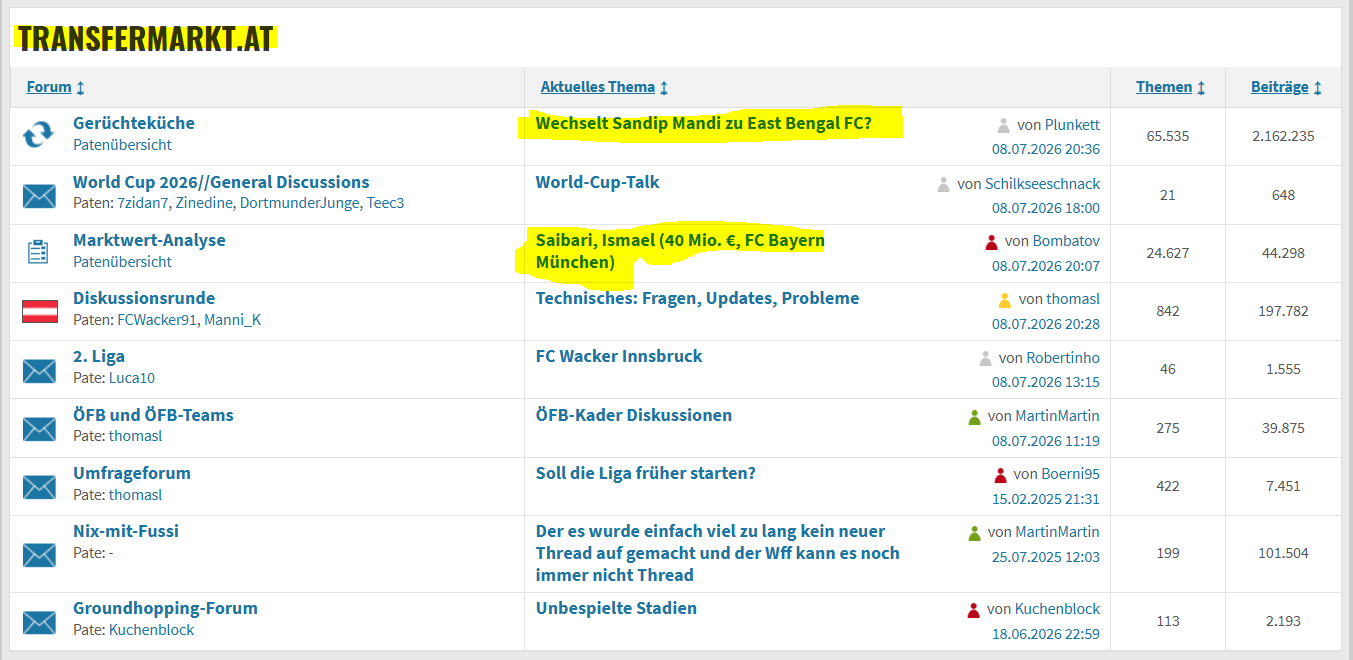1353x660 pixels.
Task: Open moderator profile 7zidan7
Action: 143,203
